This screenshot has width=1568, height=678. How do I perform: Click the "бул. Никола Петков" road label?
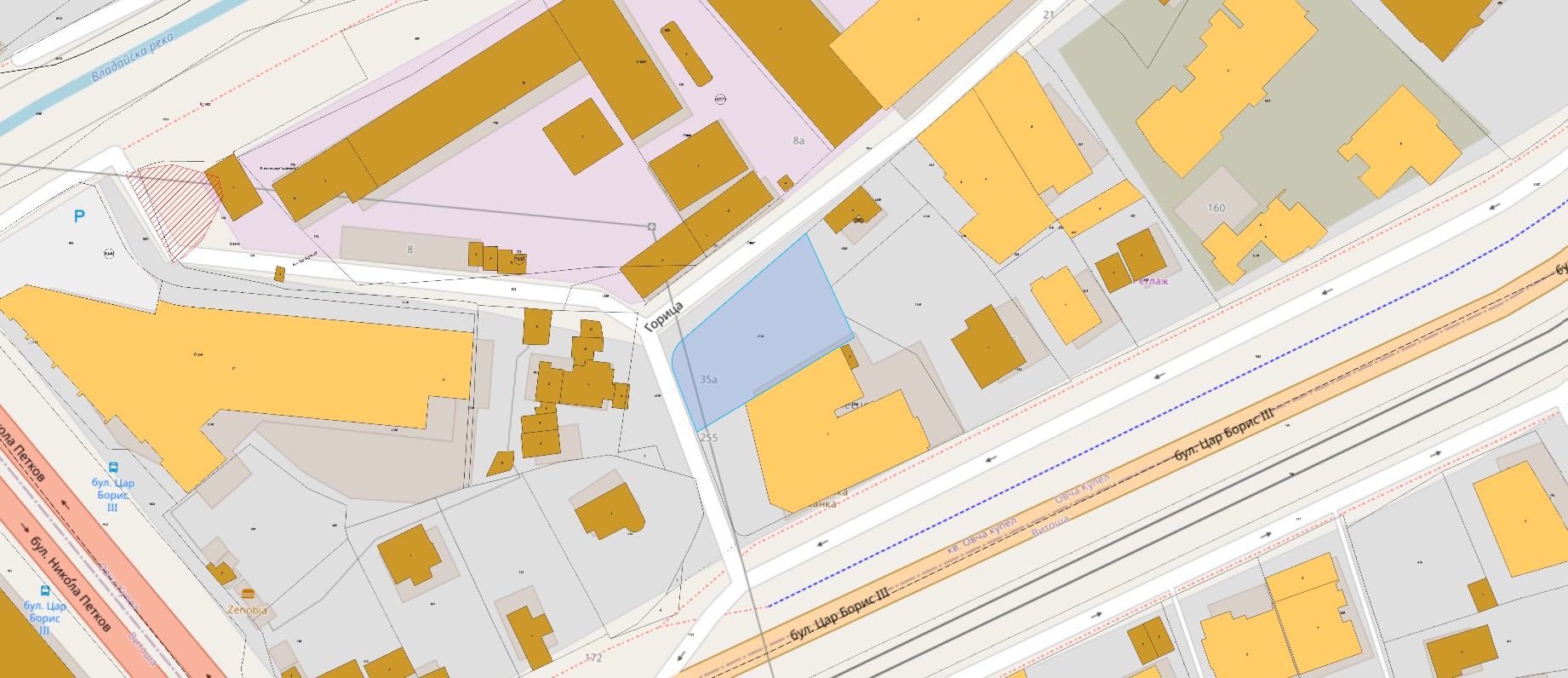pyautogui.click(x=70, y=584)
